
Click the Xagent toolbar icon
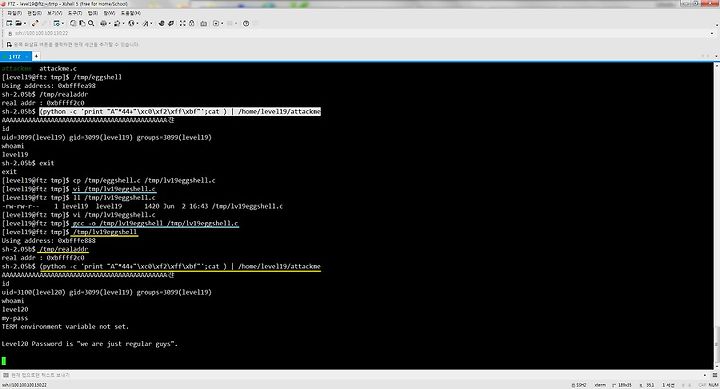pos(171,23)
